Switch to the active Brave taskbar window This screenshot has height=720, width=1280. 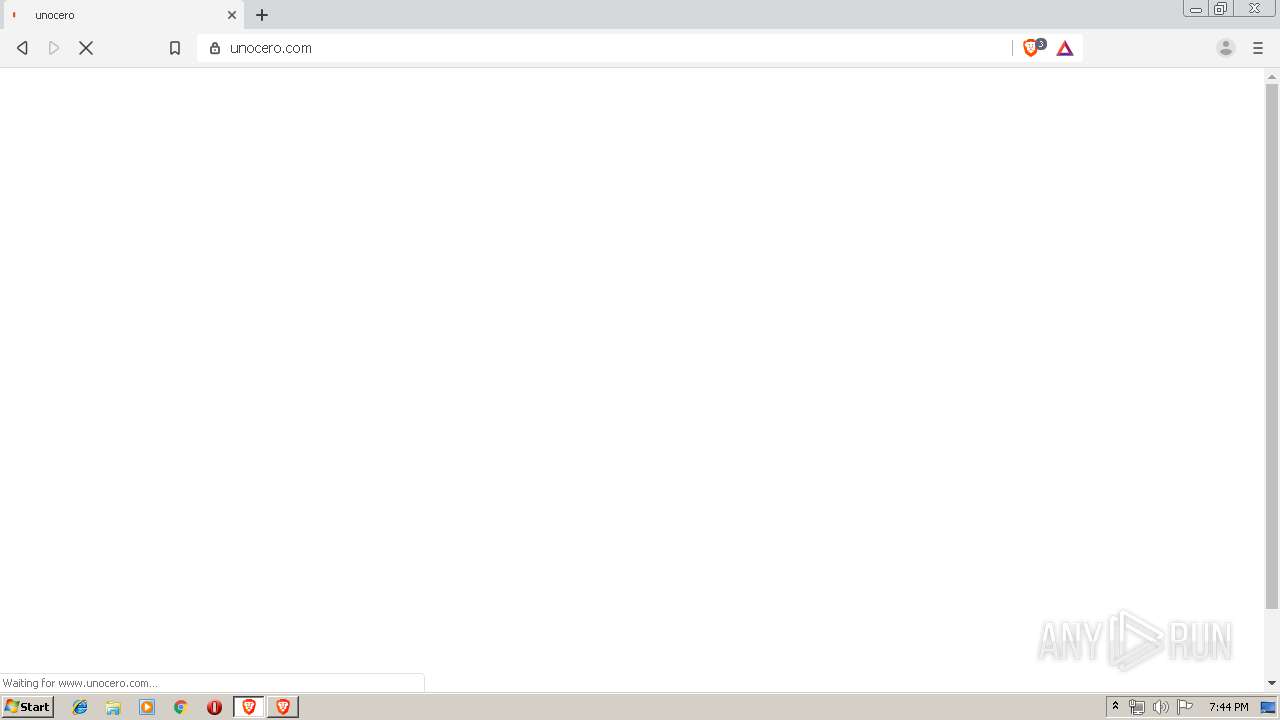249,707
